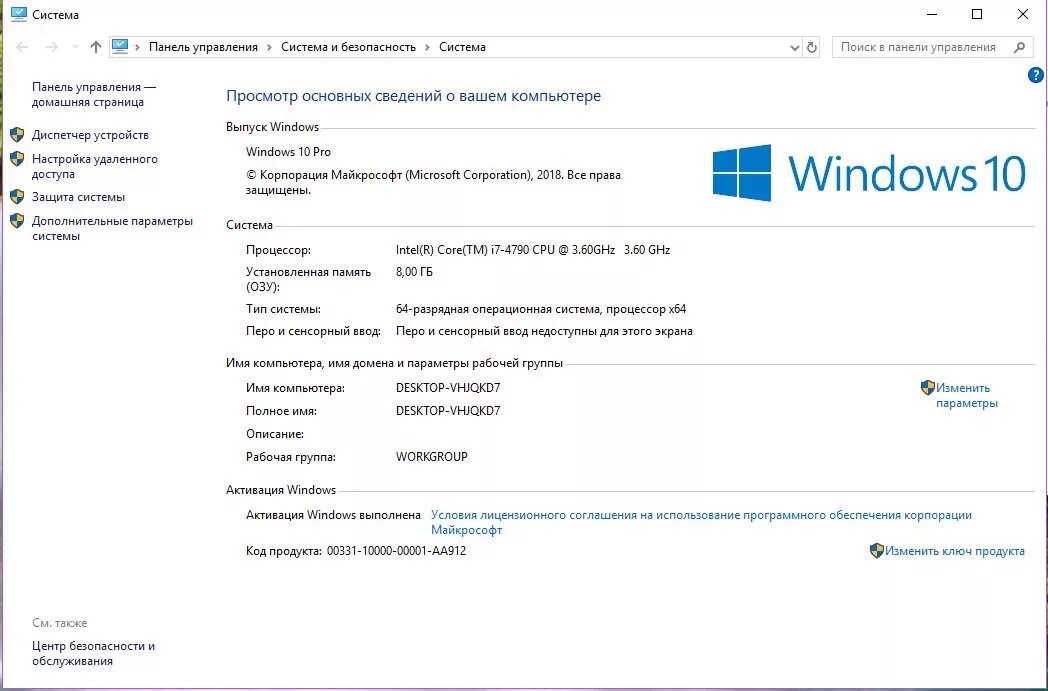Click the Windows 10 logo image
This screenshot has width=1048, height=691.
pos(869,173)
